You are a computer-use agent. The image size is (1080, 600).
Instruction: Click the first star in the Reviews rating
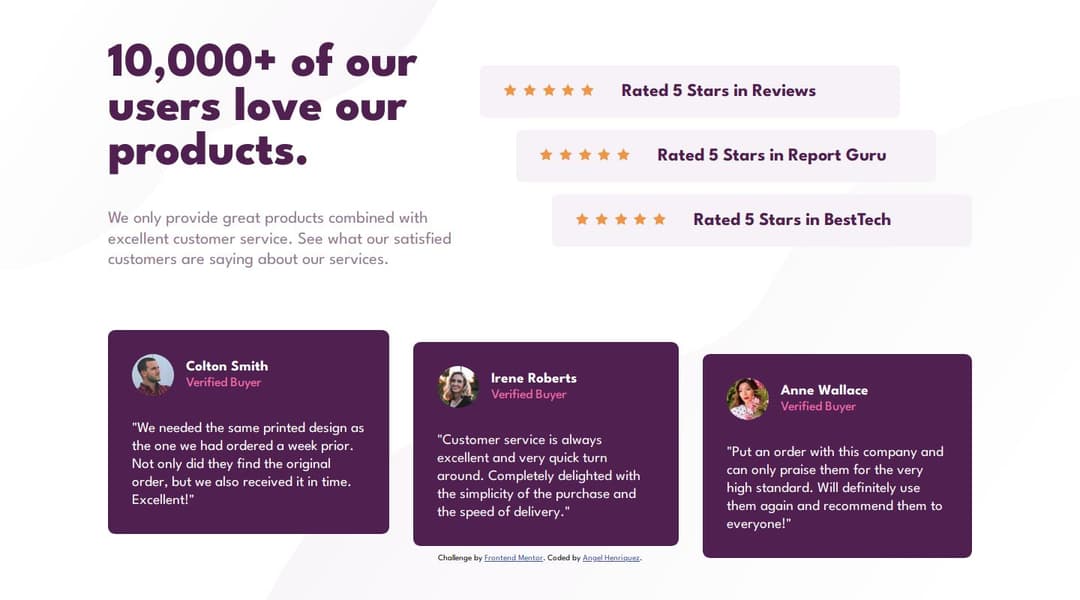(x=510, y=91)
